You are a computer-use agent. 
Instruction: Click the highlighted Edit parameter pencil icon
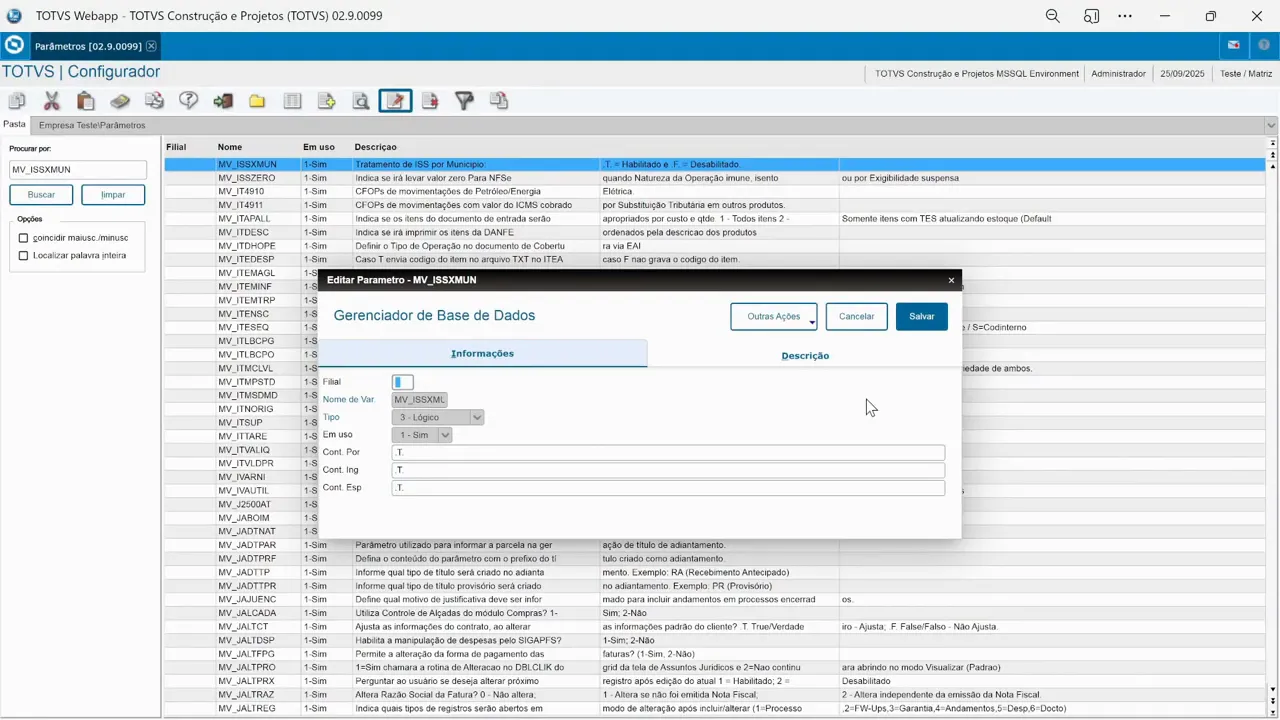[x=395, y=101]
